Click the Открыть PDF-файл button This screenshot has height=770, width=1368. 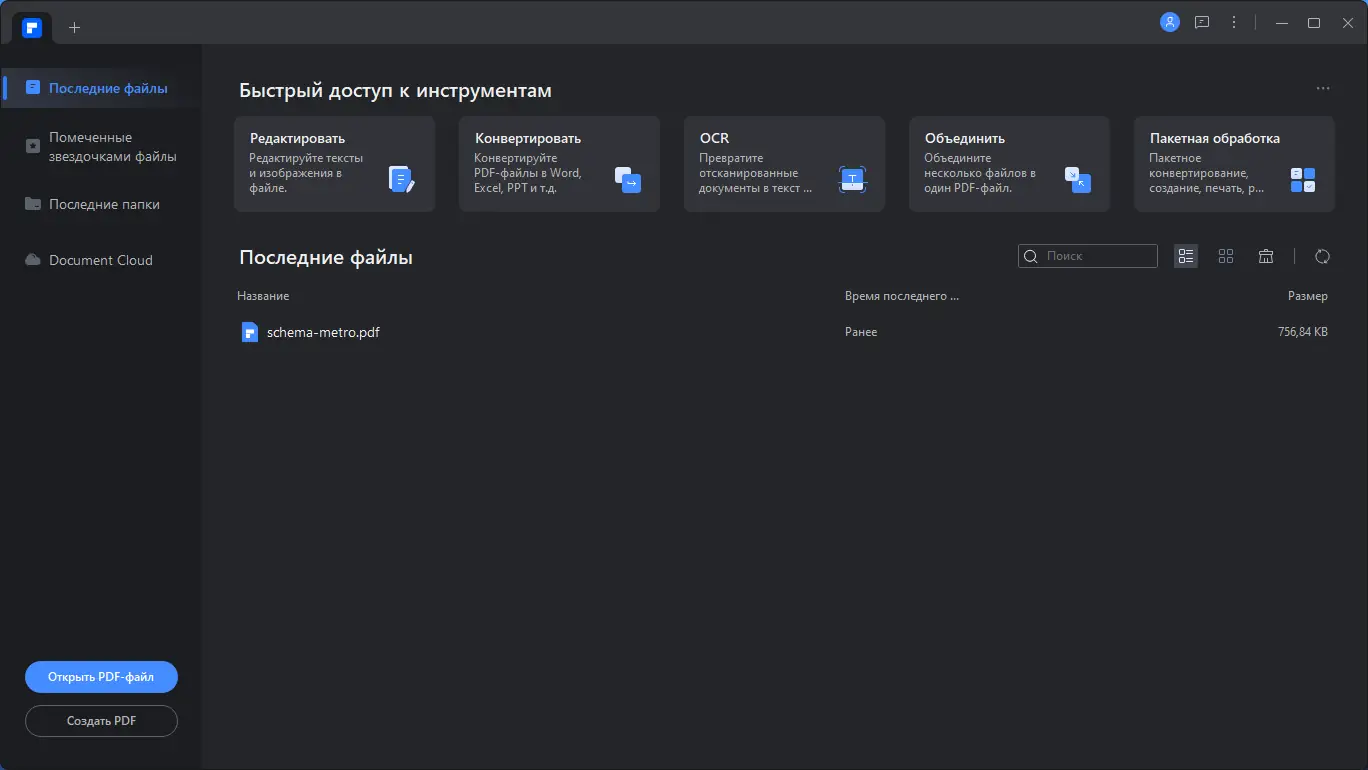click(x=101, y=677)
